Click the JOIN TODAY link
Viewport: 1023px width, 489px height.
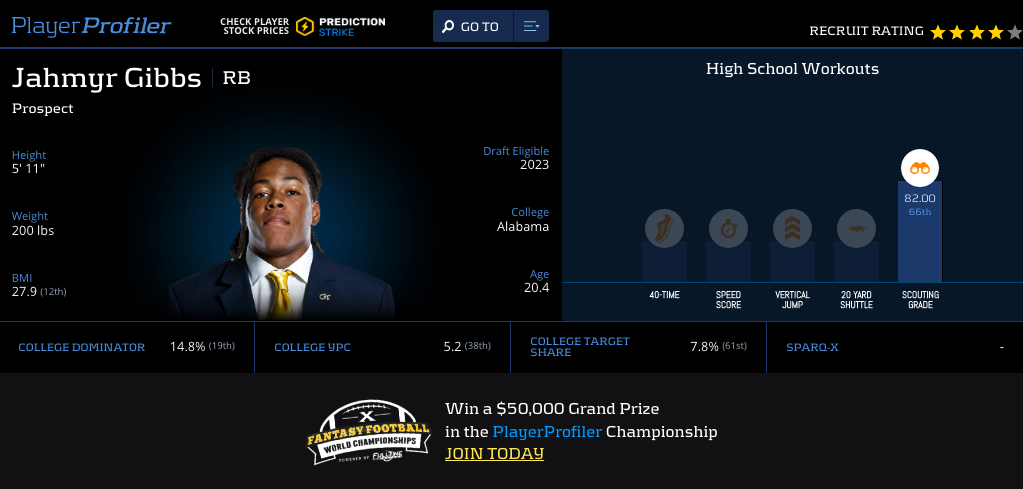(x=494, y=453)
